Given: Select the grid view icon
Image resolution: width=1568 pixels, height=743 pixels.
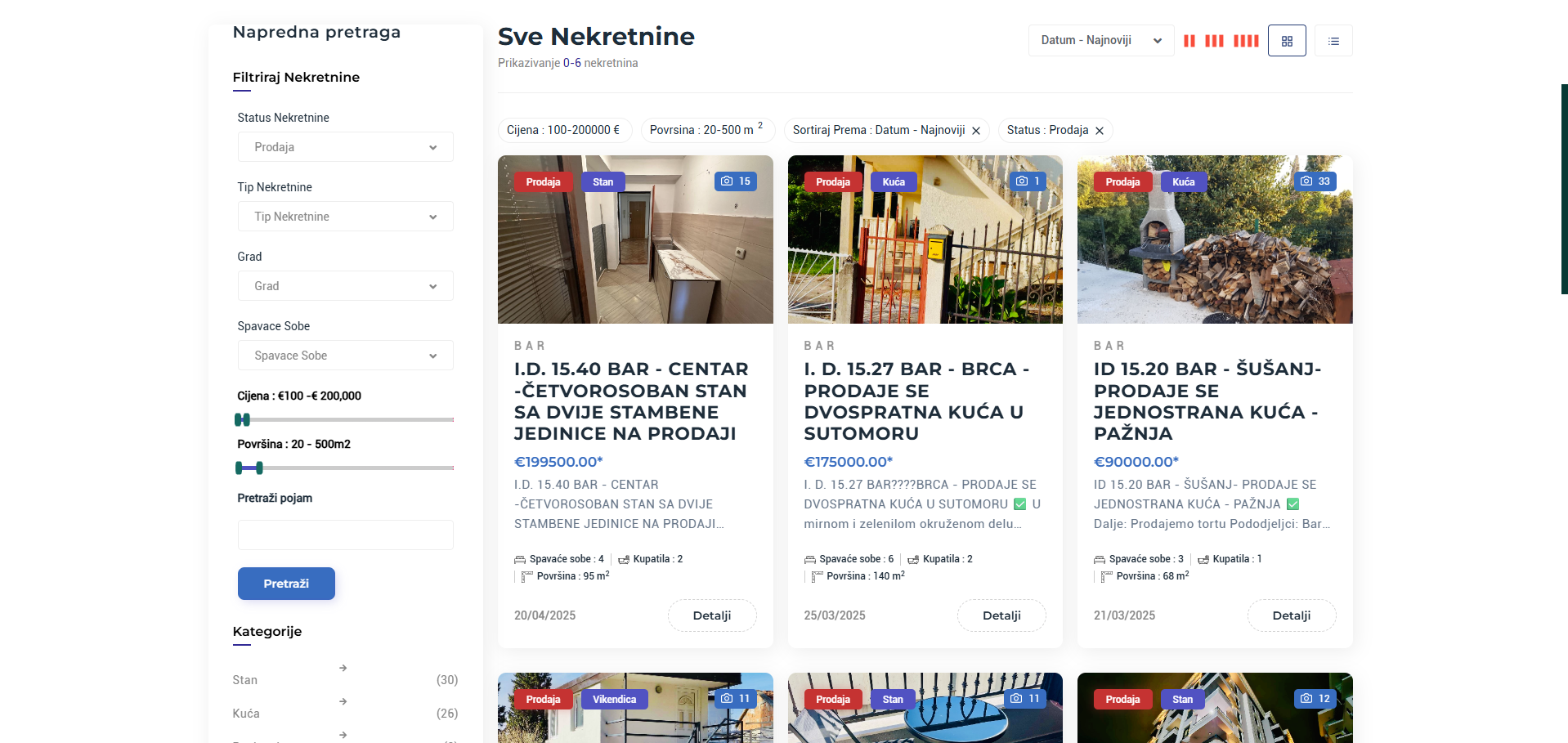Looking at the screenshot, I should [x=1287, y=41].
